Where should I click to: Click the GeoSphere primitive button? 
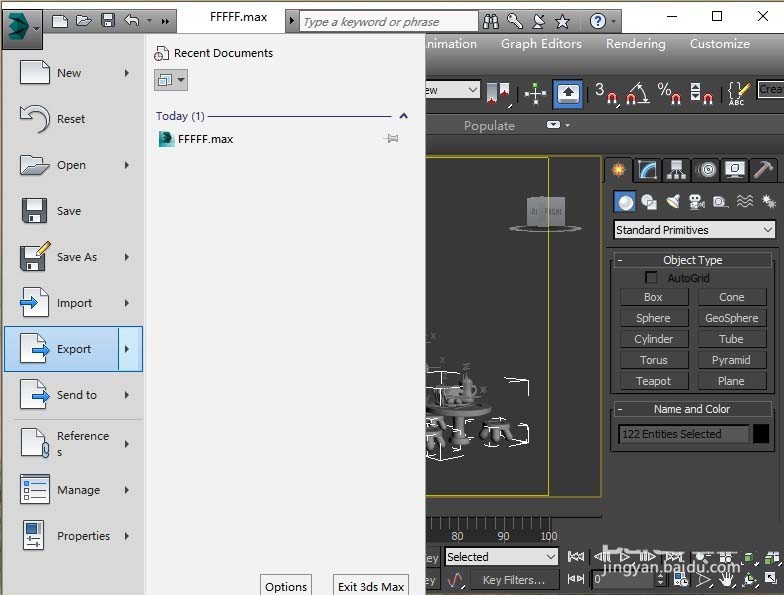click(732, 318)
